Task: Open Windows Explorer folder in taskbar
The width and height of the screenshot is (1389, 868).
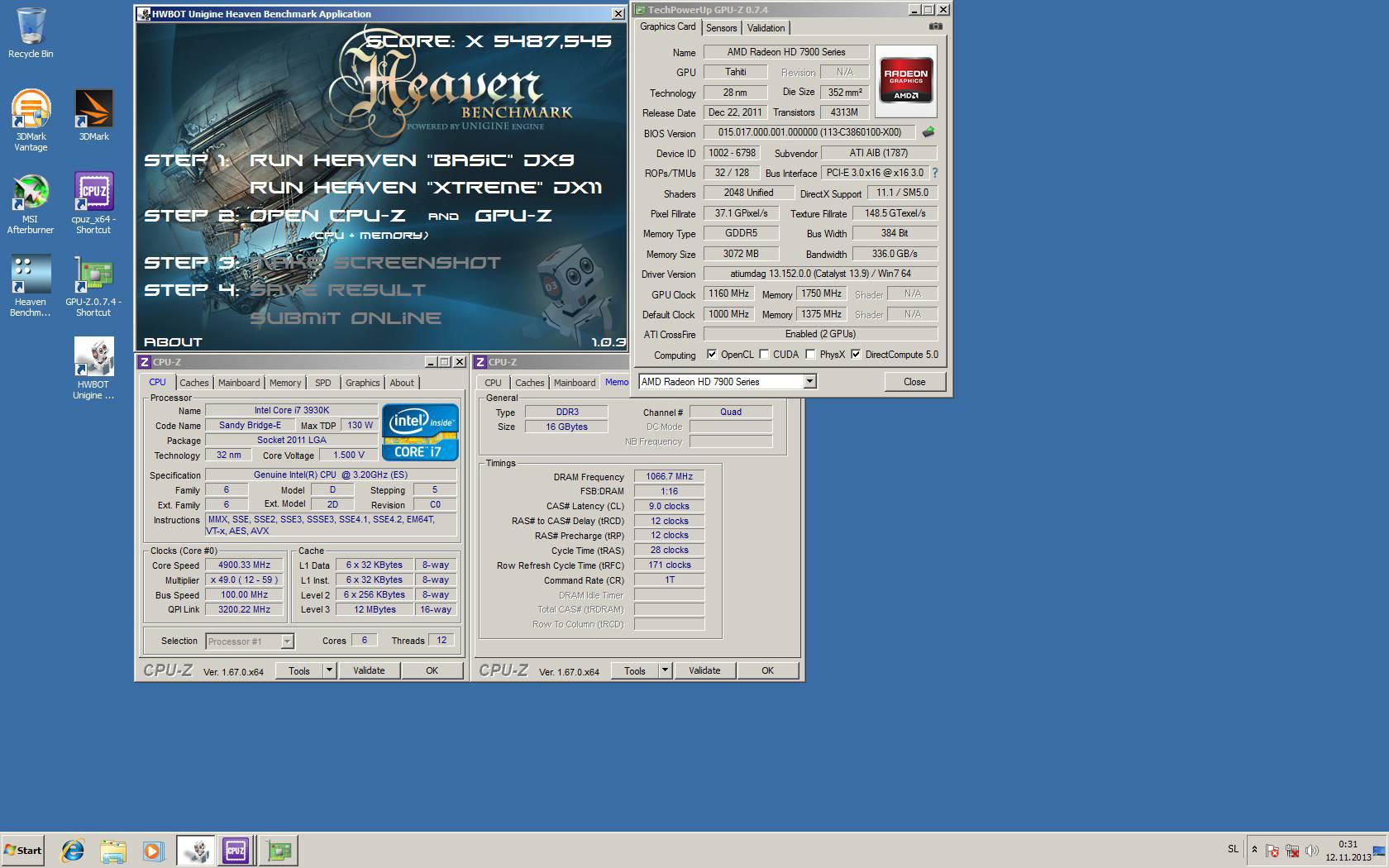Action: (x=113, y=850)
